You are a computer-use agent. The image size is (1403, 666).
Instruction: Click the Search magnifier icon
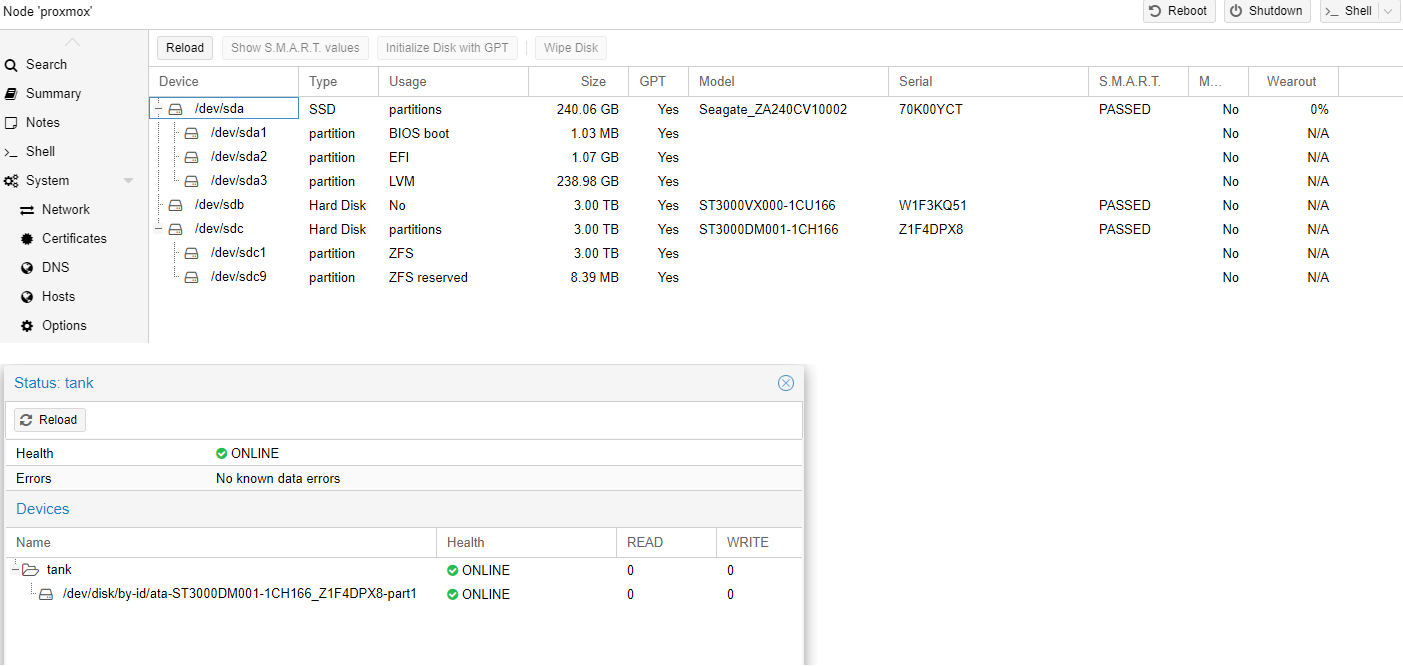click(x=11, y=65)
